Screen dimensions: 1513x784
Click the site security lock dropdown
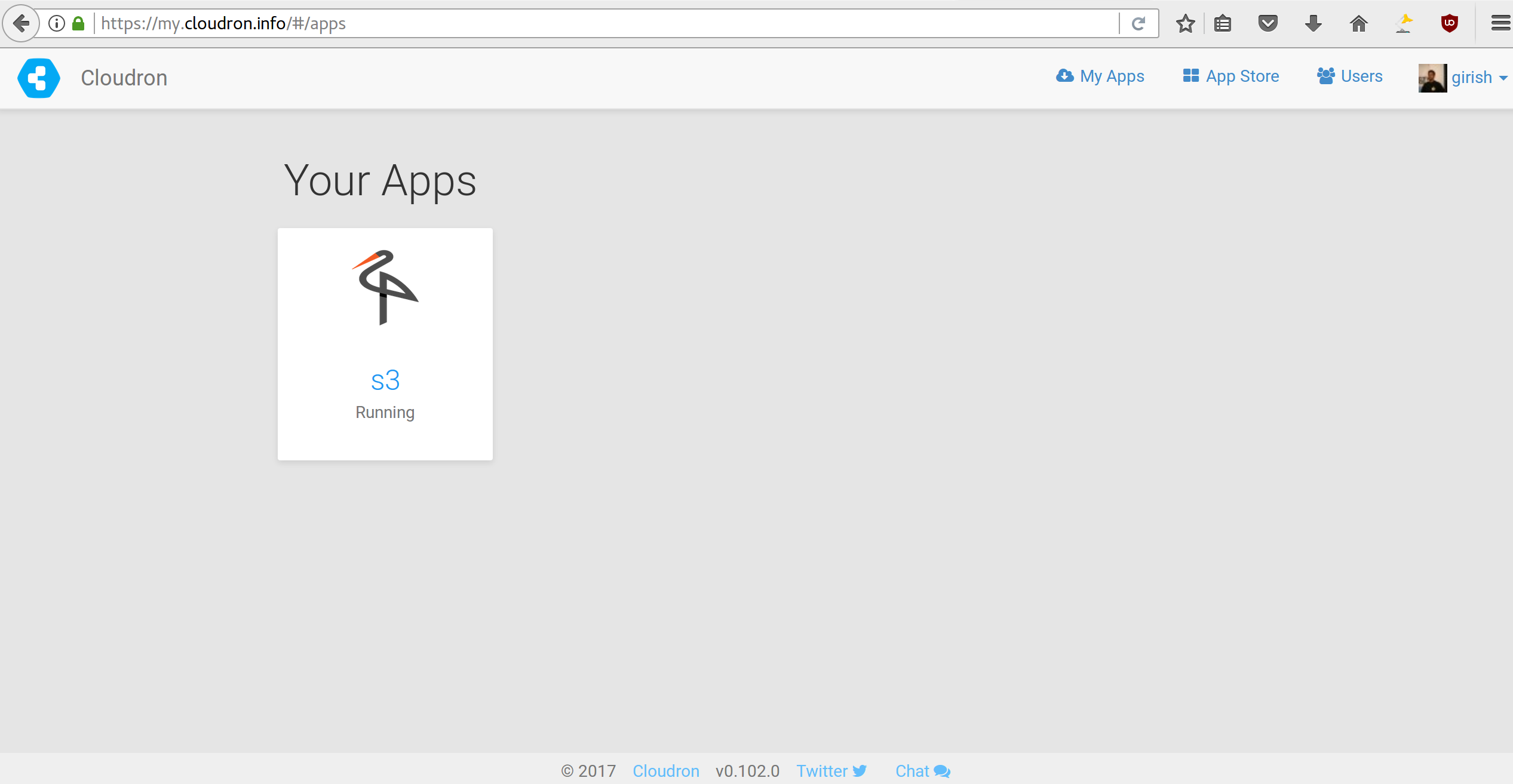click(x=78, y=23)
